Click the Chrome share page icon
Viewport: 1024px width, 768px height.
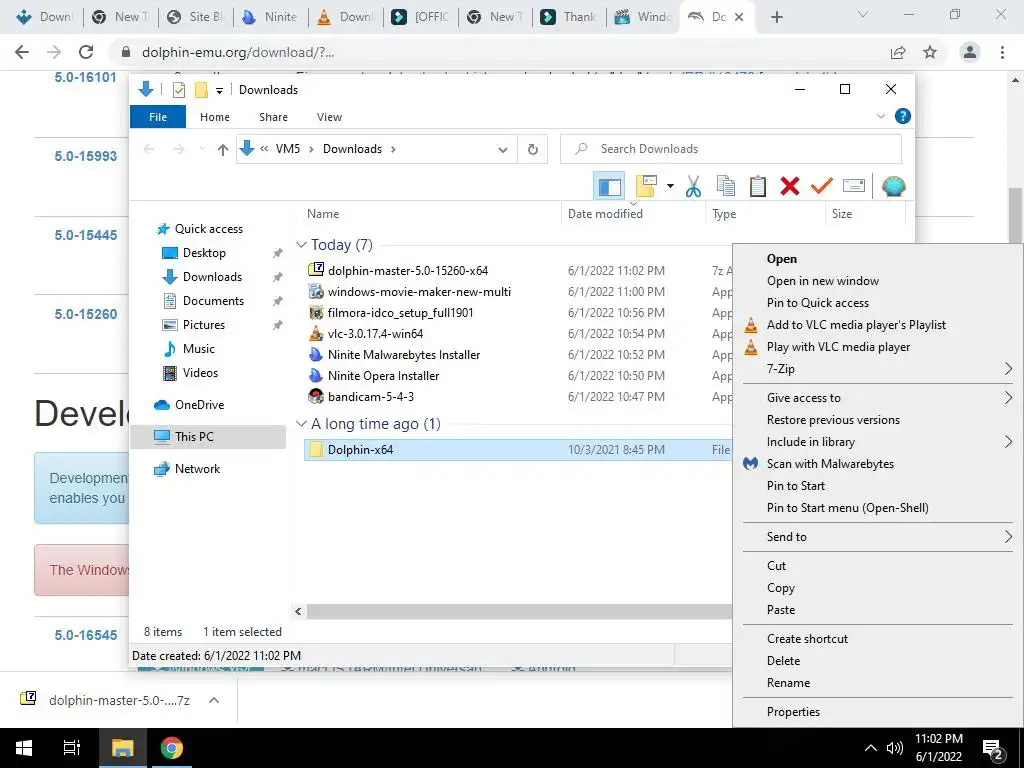pos(898,52)
